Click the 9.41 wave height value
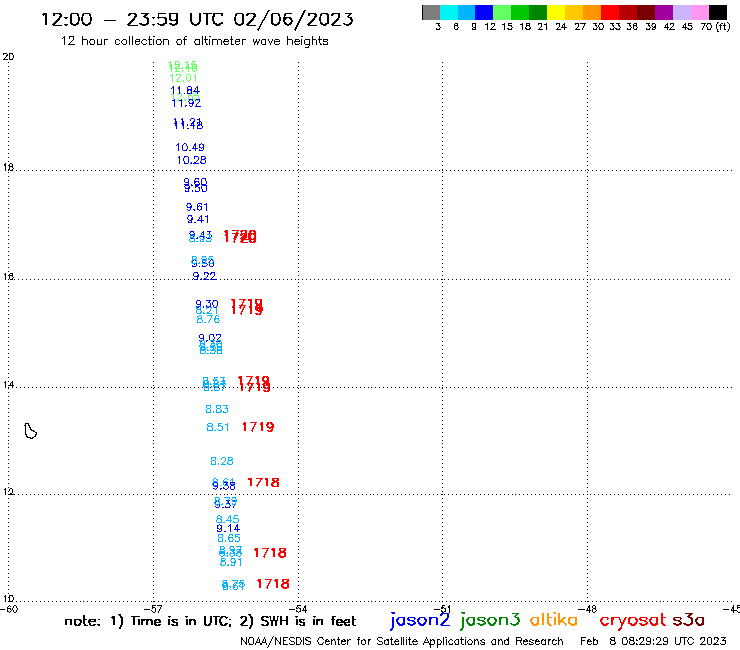 click(198, 219)
